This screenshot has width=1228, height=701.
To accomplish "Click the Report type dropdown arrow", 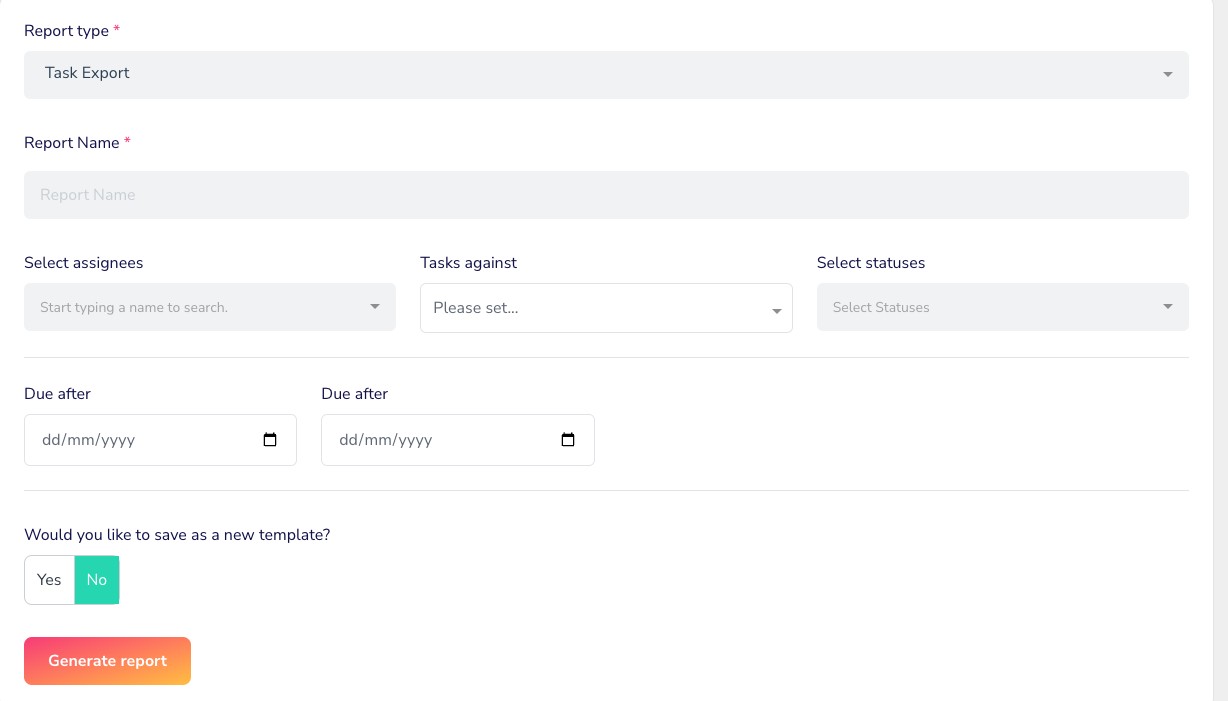I will [1167, 75].
